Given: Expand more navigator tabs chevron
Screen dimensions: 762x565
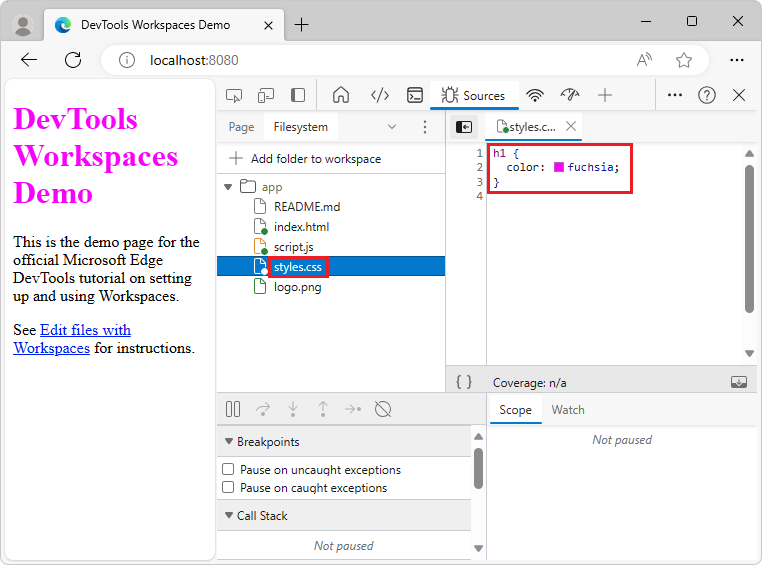Looking at the screenshot, I should pyautogui.click(x=392, y=127).
